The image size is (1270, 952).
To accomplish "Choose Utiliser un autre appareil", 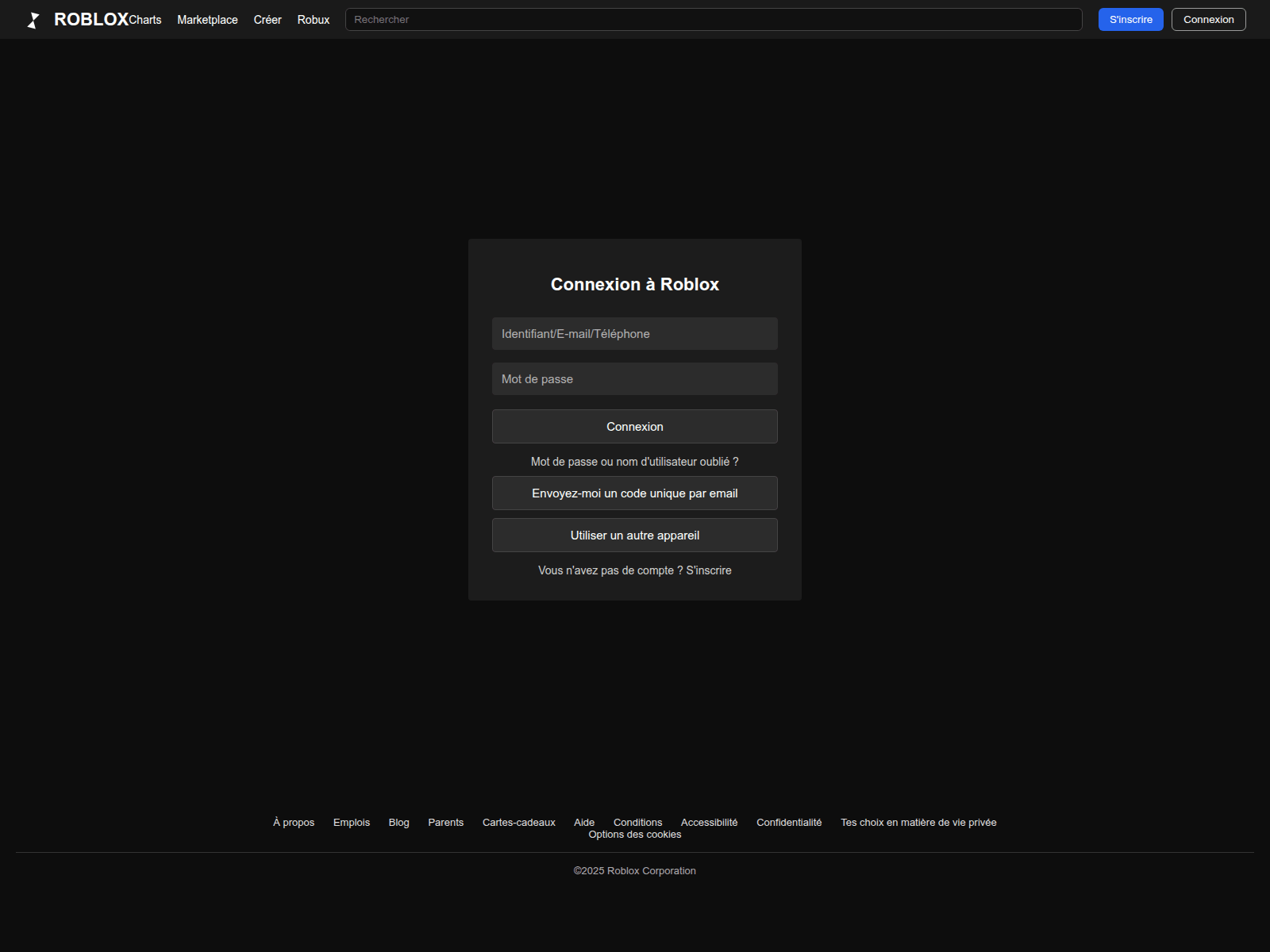I will (x=634, y=535).
